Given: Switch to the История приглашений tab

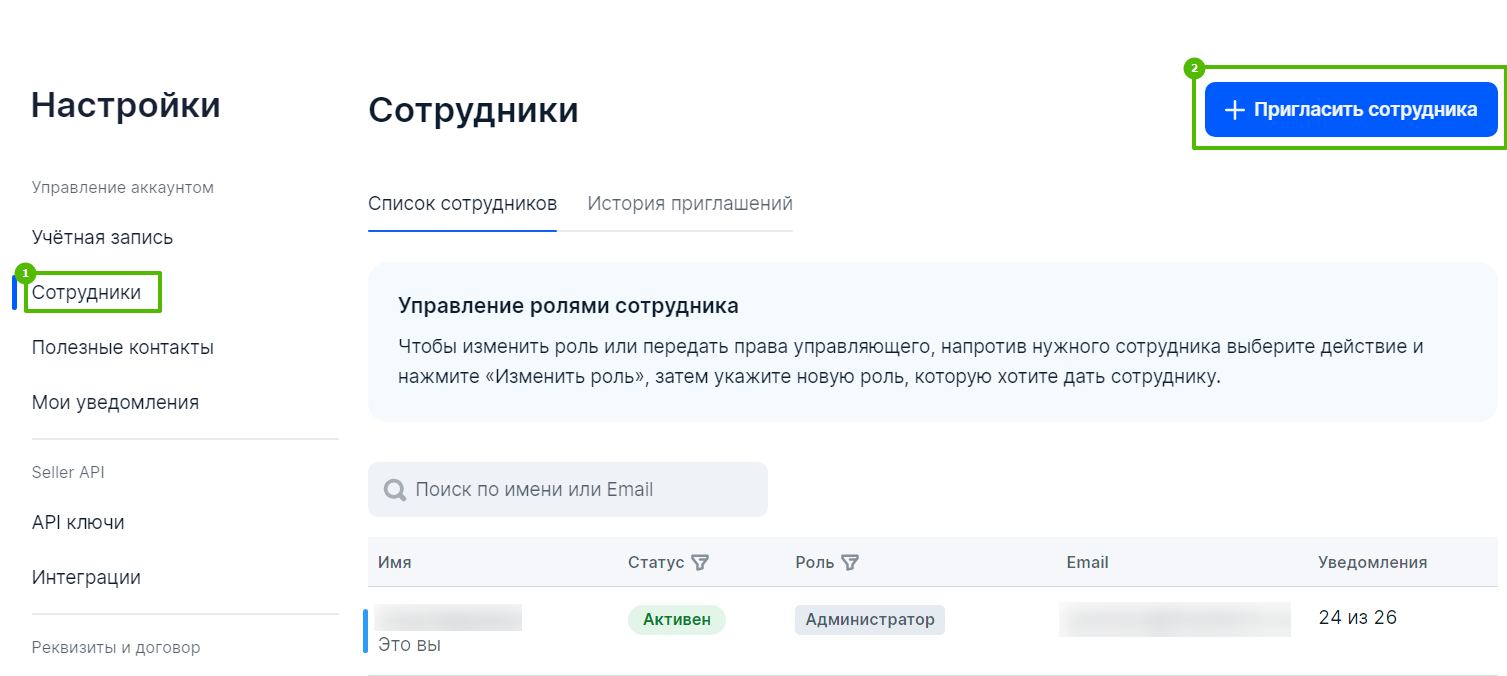Looking at the screenshot, I should [690, 204].
